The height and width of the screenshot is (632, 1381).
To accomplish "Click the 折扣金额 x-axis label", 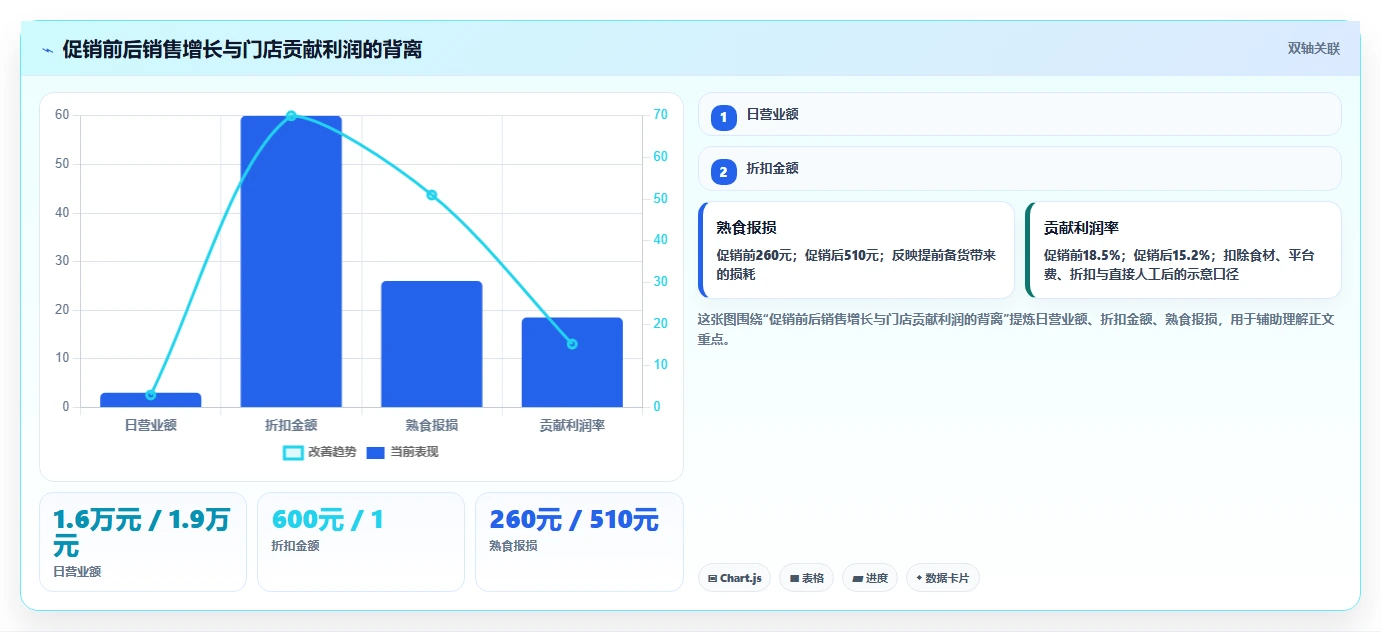I will (291, 425).
